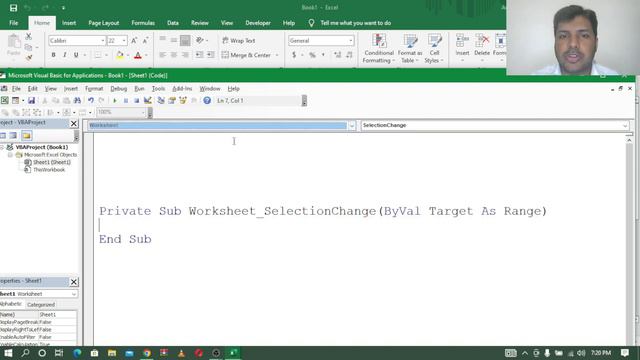Click the Save icon in the VBA toolbar
Image resolution: width=640 pixels, height=360 pixels.
31,100
